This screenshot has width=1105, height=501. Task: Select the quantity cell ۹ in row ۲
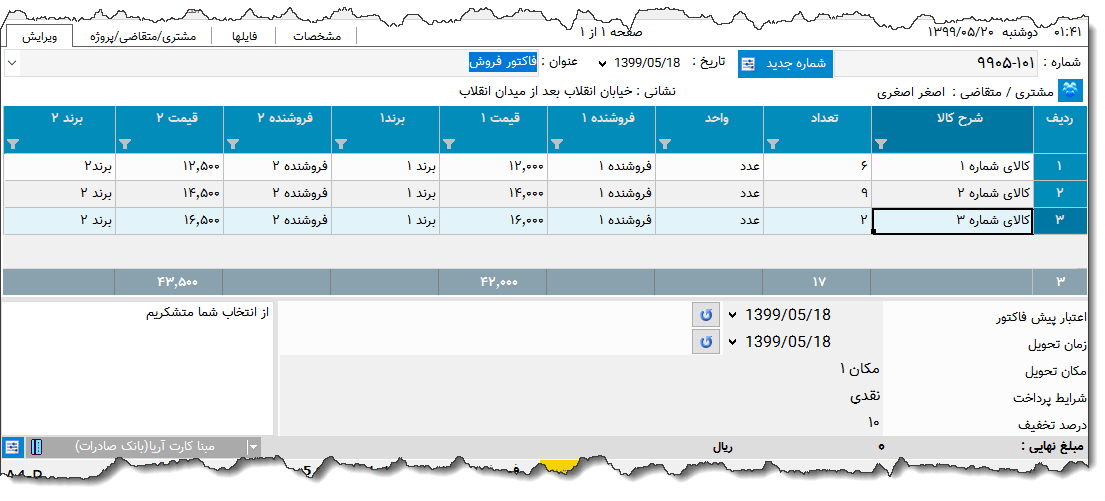point(817,194)
